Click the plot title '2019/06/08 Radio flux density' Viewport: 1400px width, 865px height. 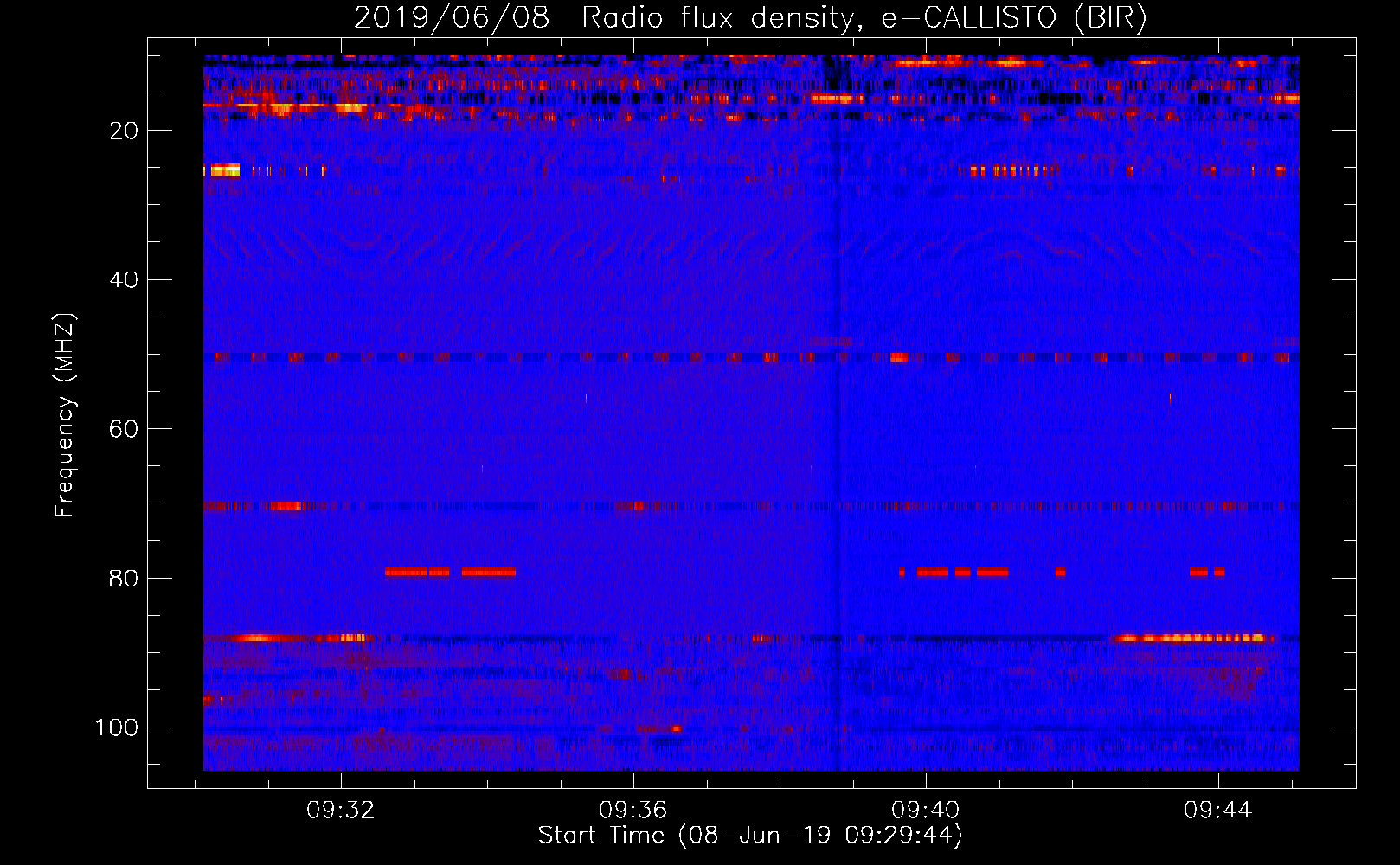[604, 18]
